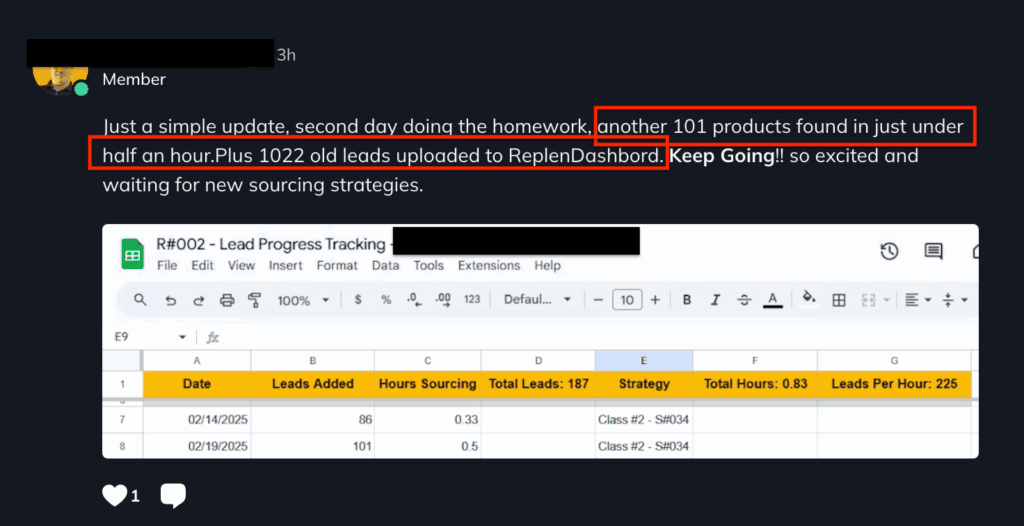Click the reply comment bubble button
Image resolution: width=1024 pixels, height=526 pixels.
tap(173, 495)
